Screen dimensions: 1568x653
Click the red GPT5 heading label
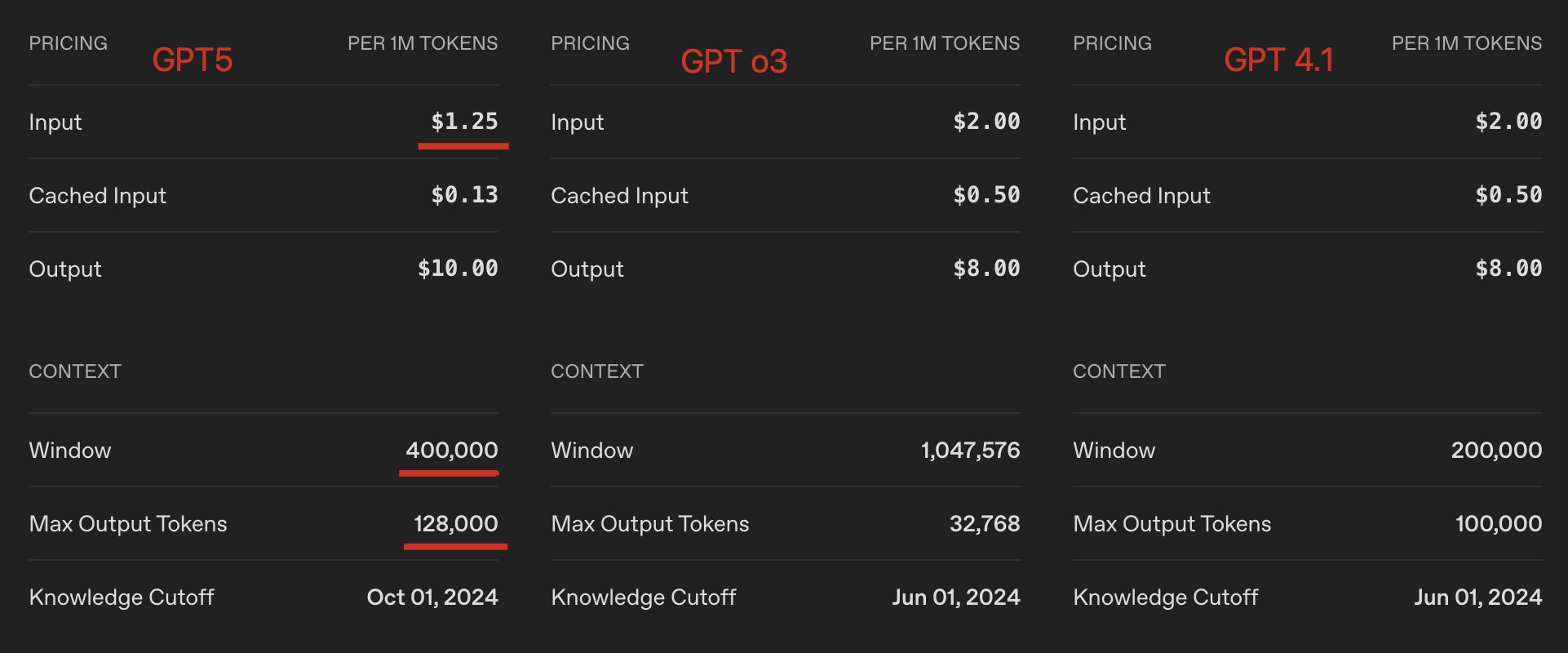[193, 60]
